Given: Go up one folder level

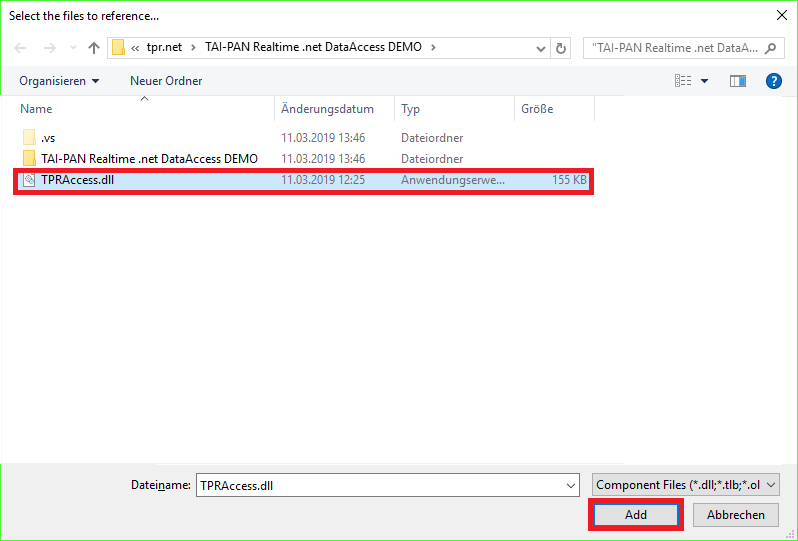Looking at the screenshot, I should [94, 48].
